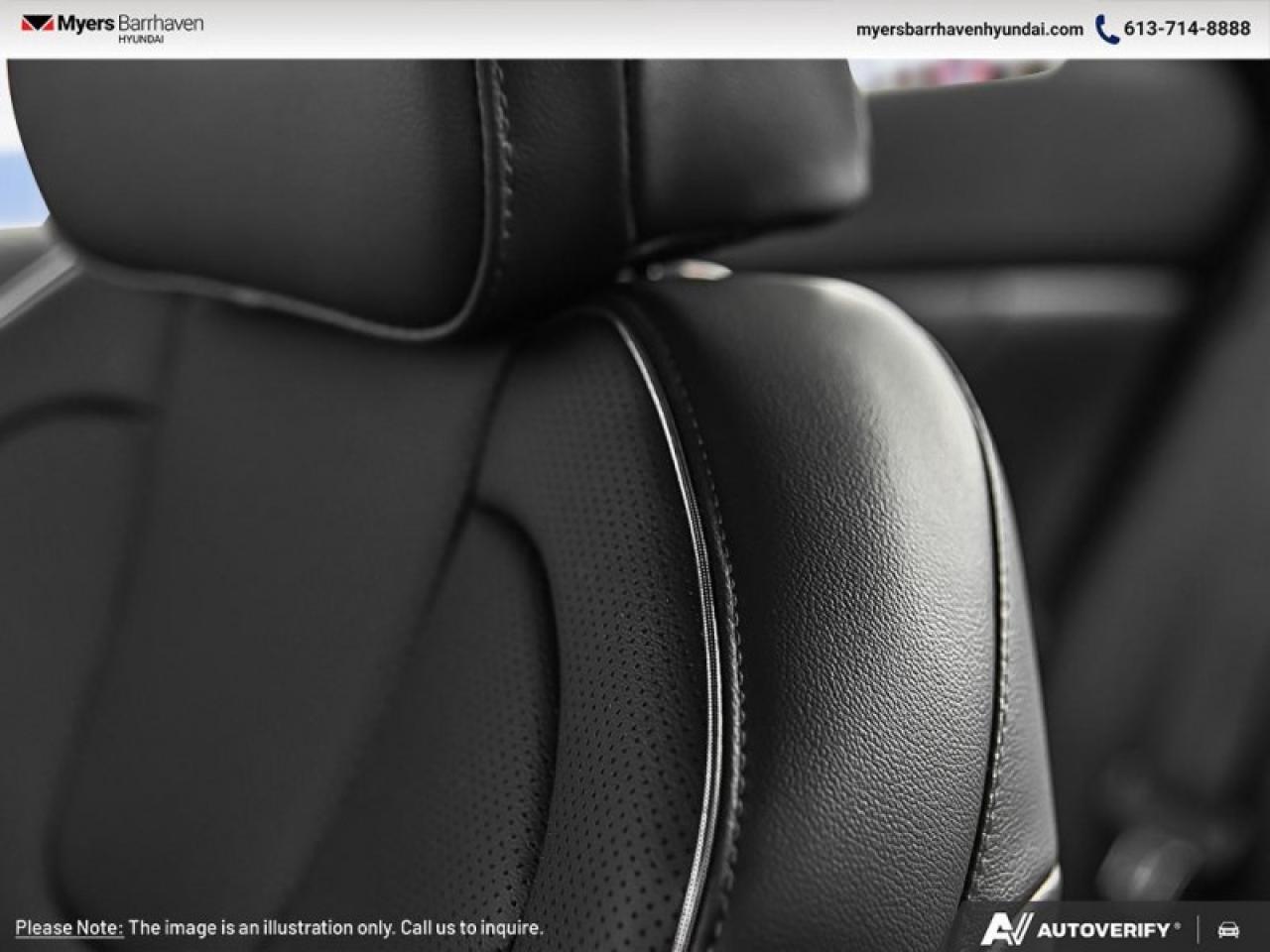The image size is (1270, 952).
Task: Select the main vehicle interior image
Action: pos(635,496)
